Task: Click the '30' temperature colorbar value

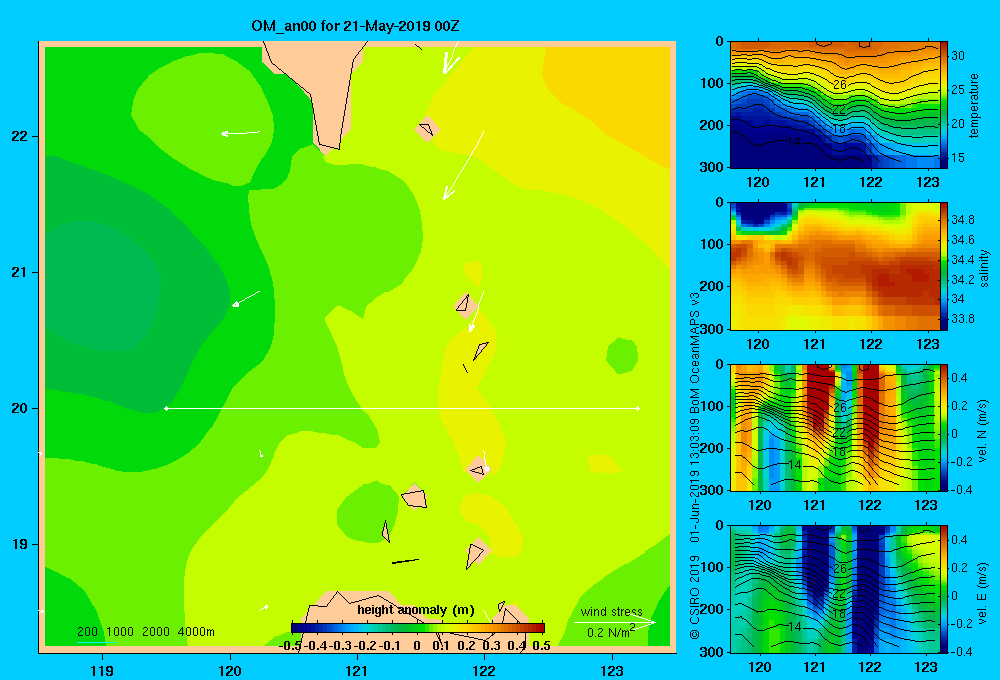Action: click(958, 55)
